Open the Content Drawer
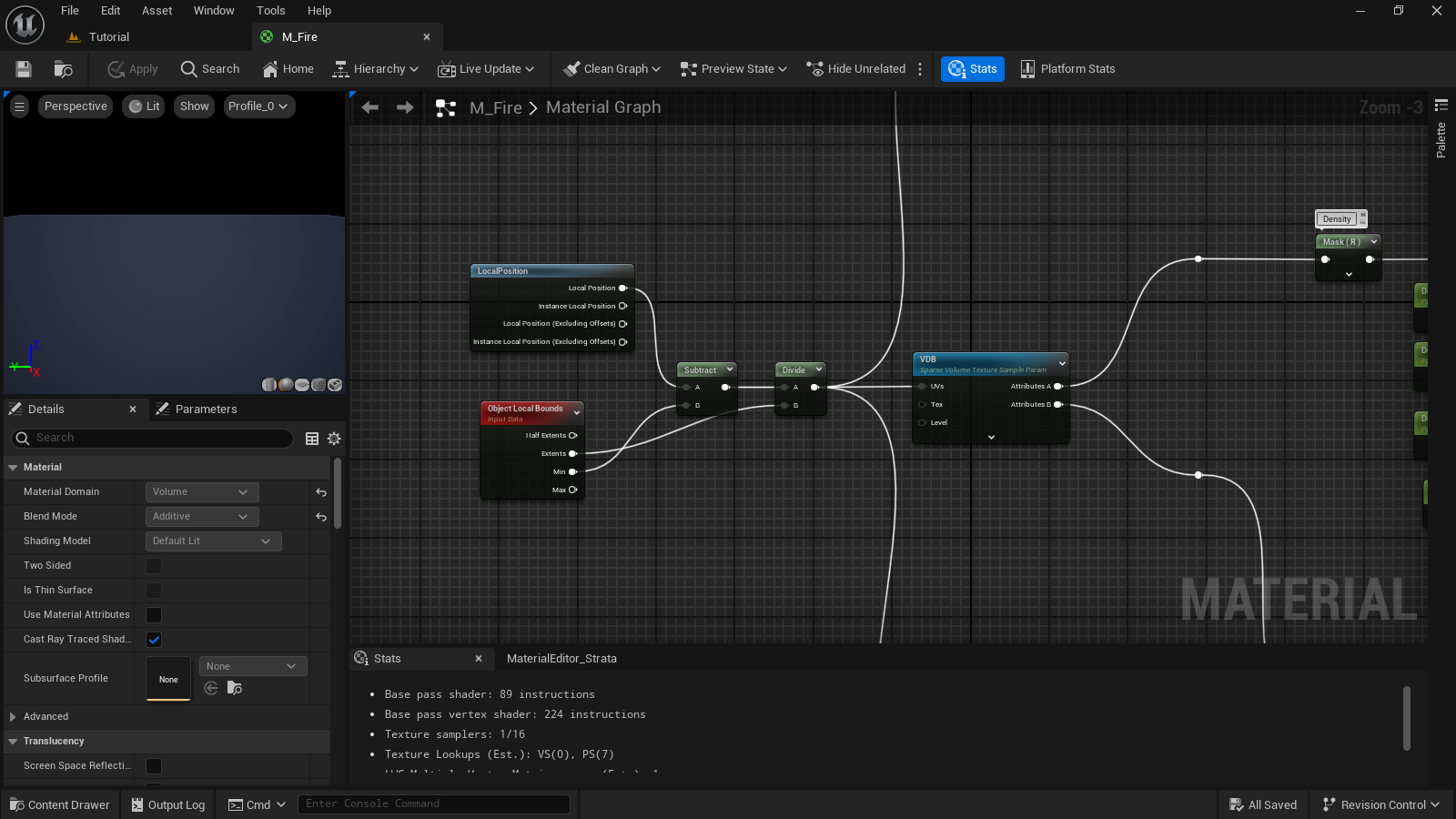1456x819 pixels. click(60, 804)
